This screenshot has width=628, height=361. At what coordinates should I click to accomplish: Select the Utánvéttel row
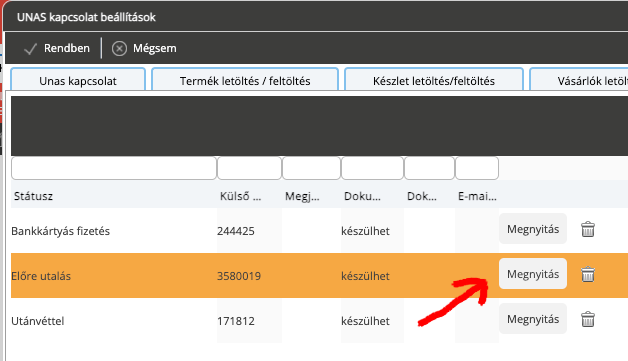[x=319, y=321]
